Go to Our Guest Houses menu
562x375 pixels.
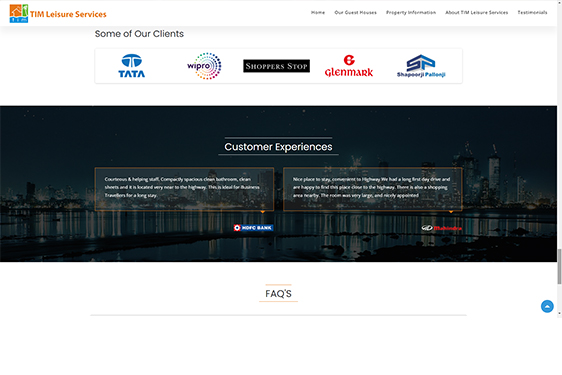pos(356,13)
